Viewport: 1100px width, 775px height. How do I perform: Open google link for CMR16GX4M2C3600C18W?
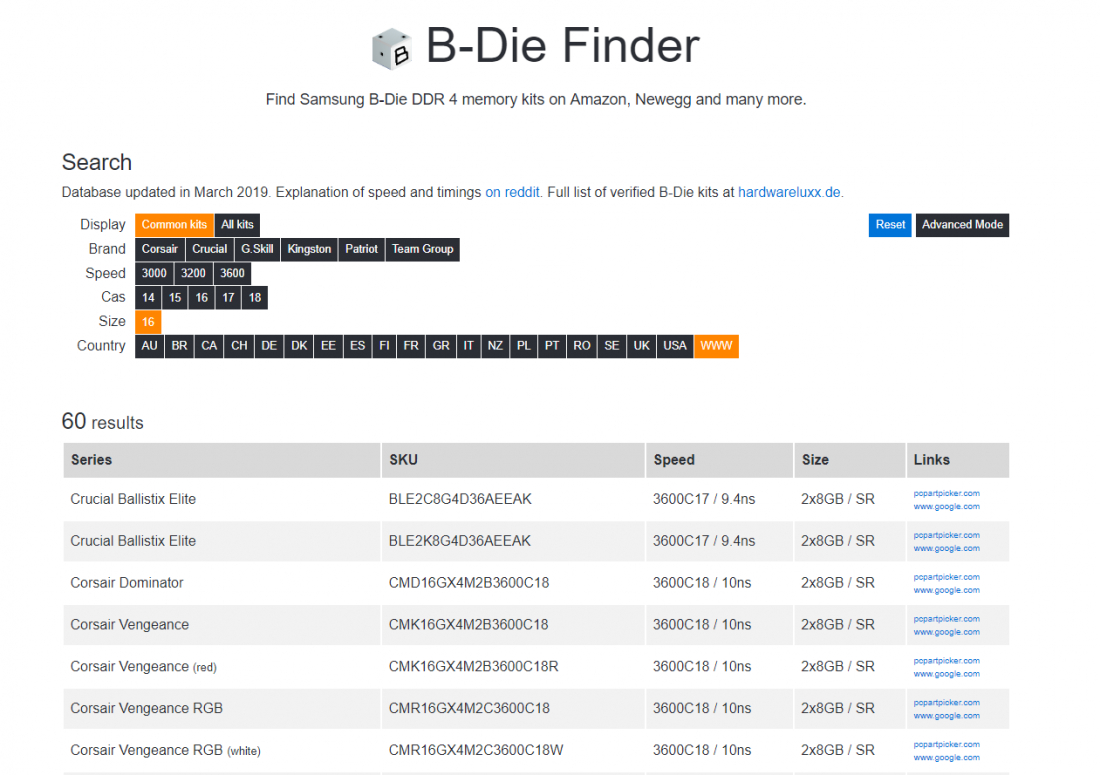(x=946, y=757)
